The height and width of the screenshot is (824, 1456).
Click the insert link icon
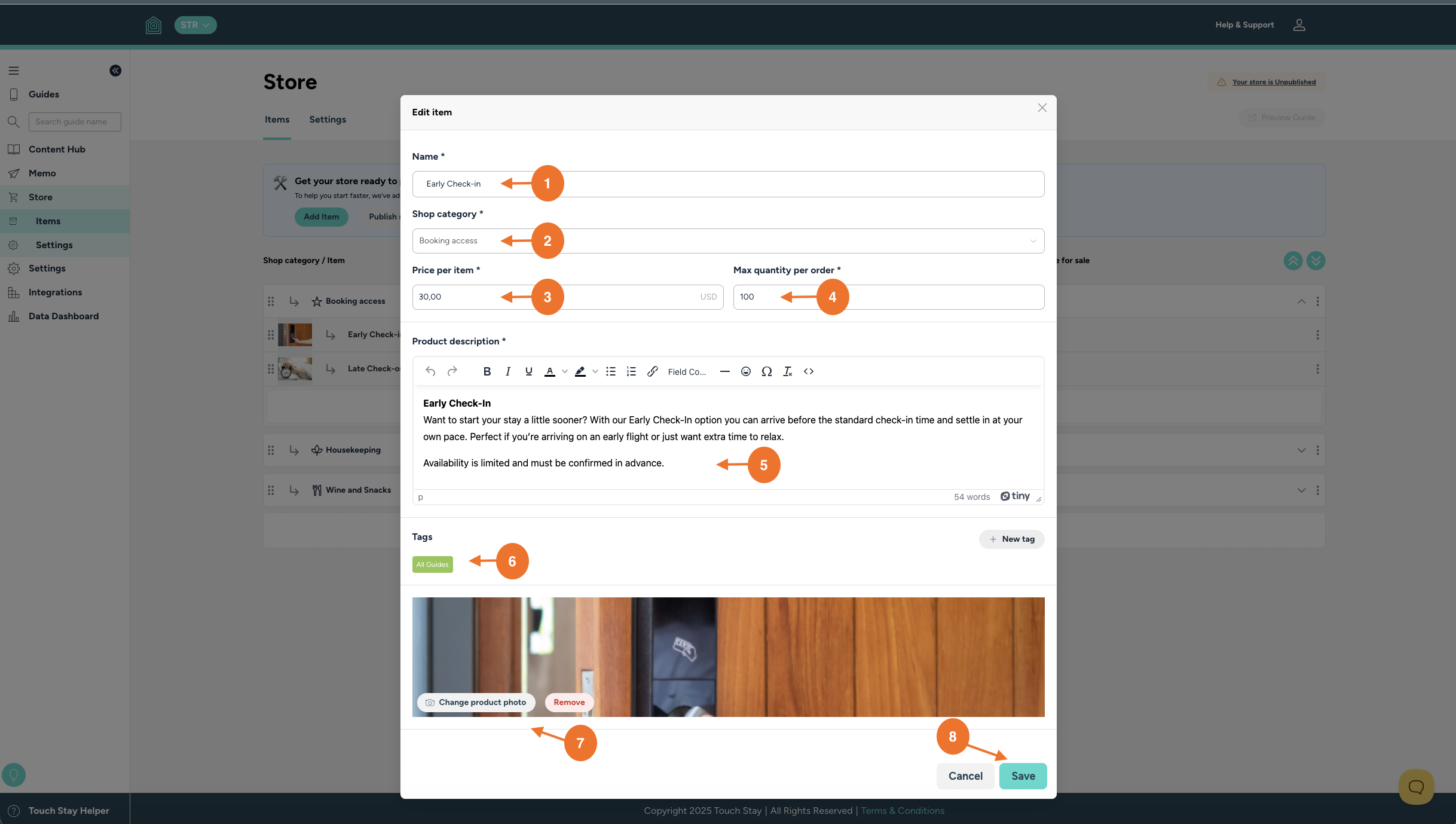[652, 371]
